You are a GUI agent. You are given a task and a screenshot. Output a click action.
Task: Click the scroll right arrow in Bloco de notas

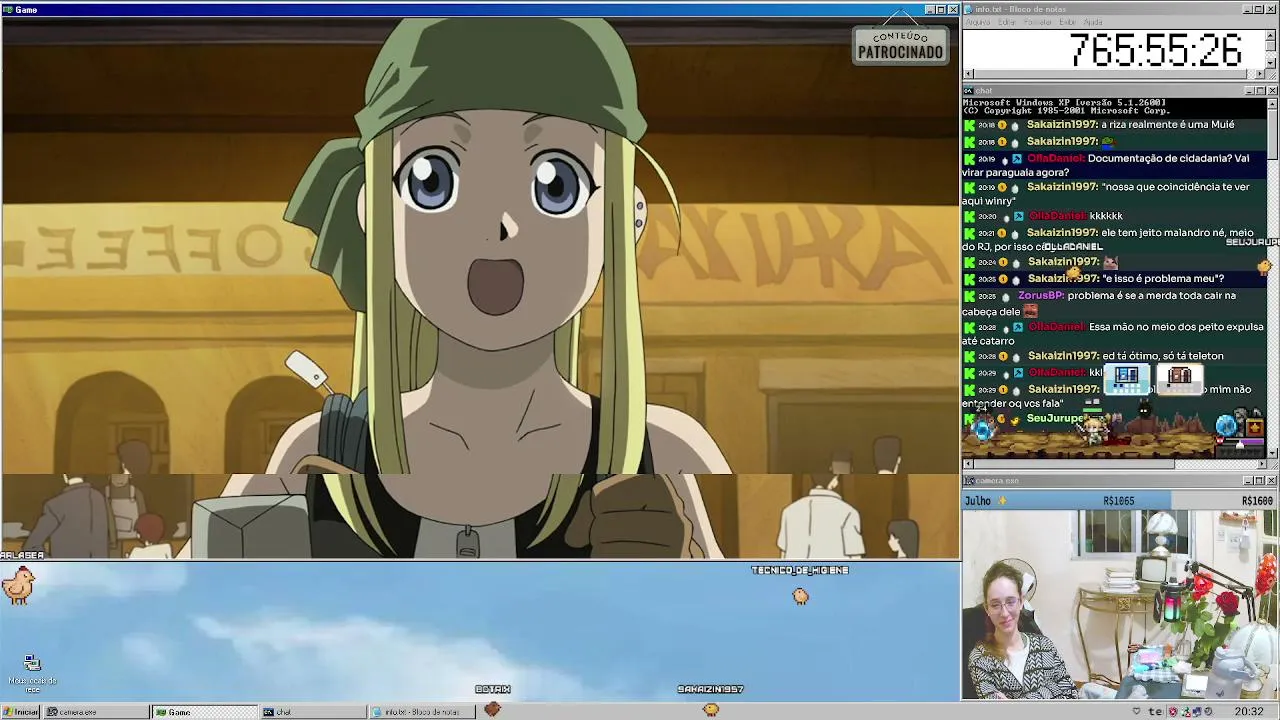pos(1262,74)
